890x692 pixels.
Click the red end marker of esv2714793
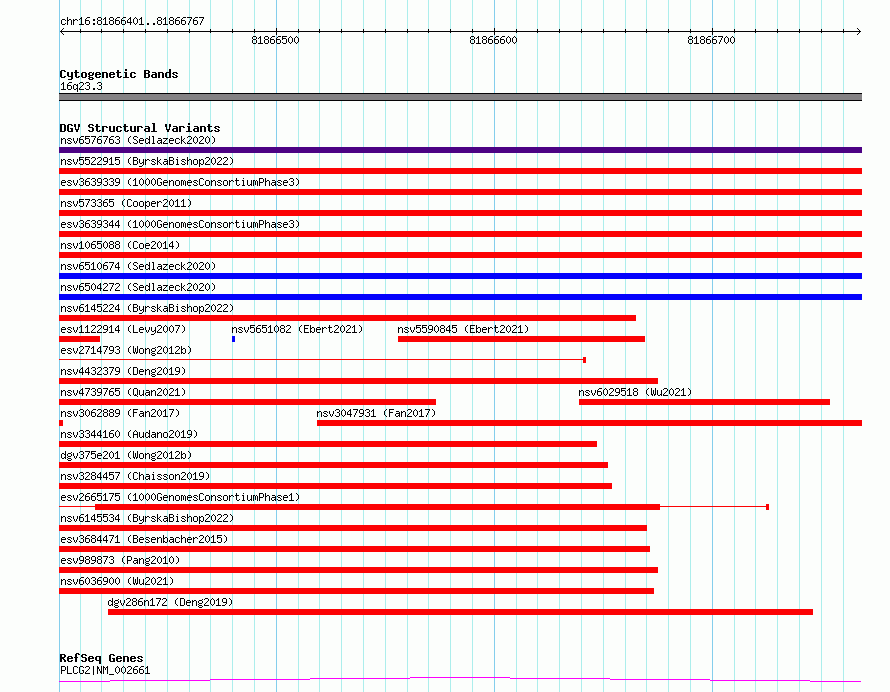[585, 360]
